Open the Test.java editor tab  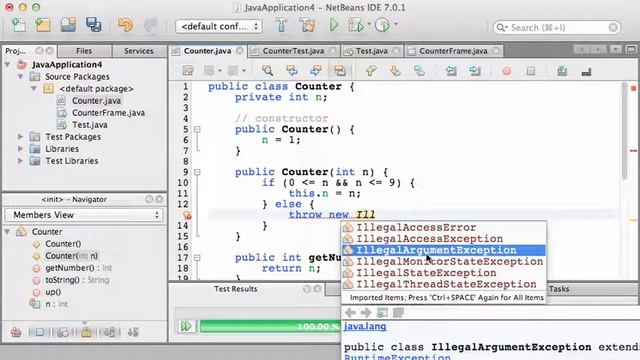(x=371, y=51)
